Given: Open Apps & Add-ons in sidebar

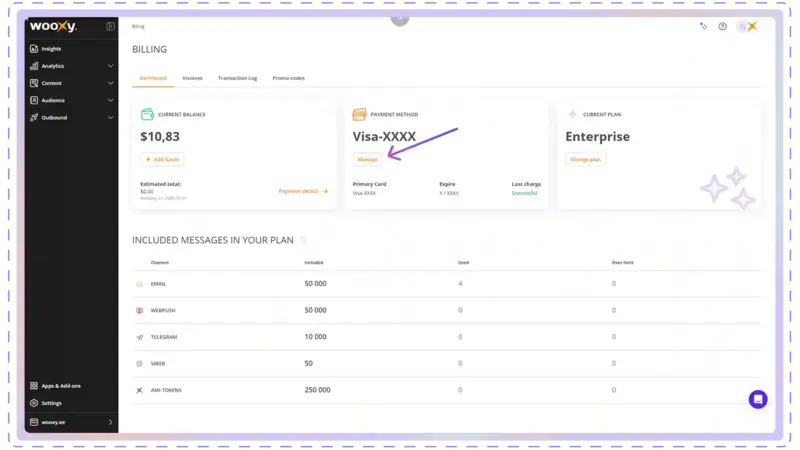Looking at the screenshot, I should pos(61,386).
